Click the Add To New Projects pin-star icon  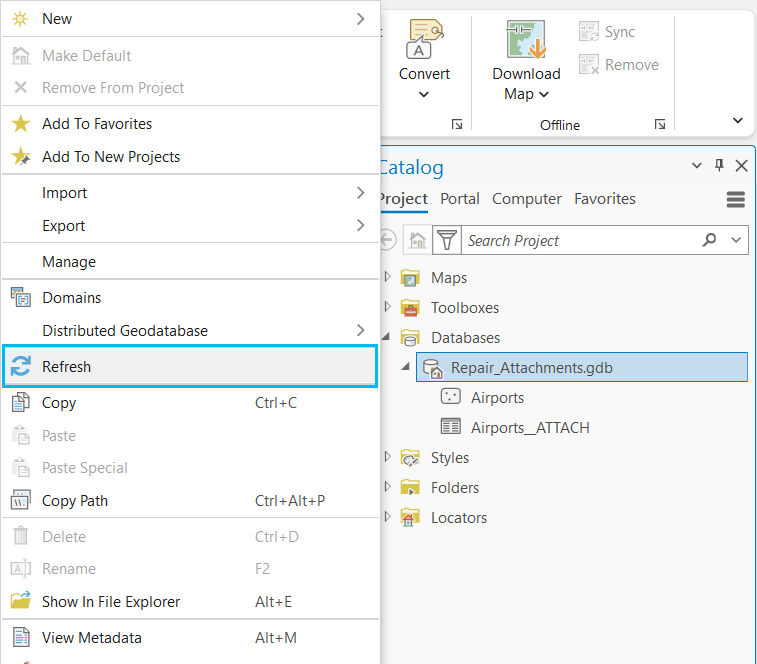(x=21, y=156)
